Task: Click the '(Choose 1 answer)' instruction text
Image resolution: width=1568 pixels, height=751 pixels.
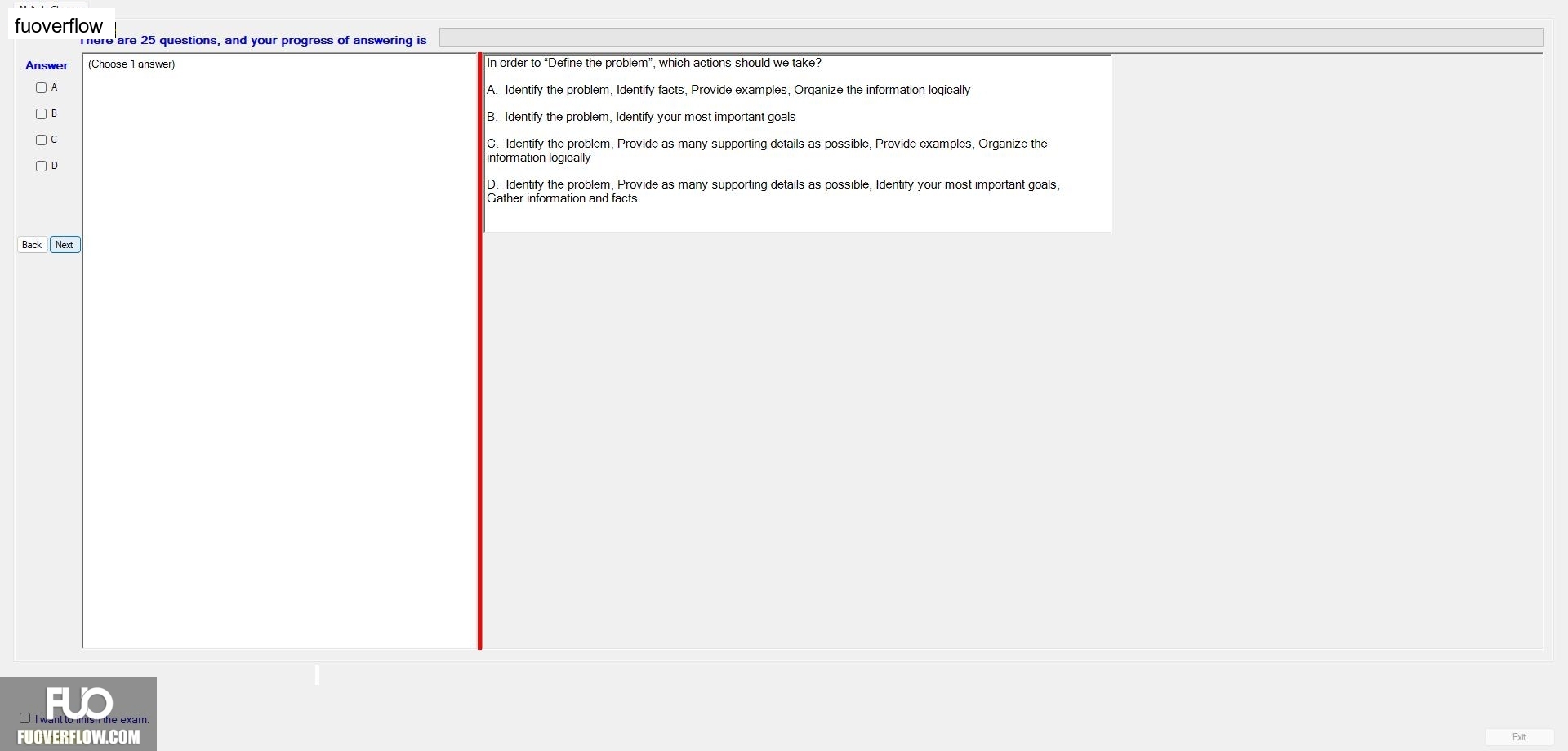Action: click(x=131, y=64)
